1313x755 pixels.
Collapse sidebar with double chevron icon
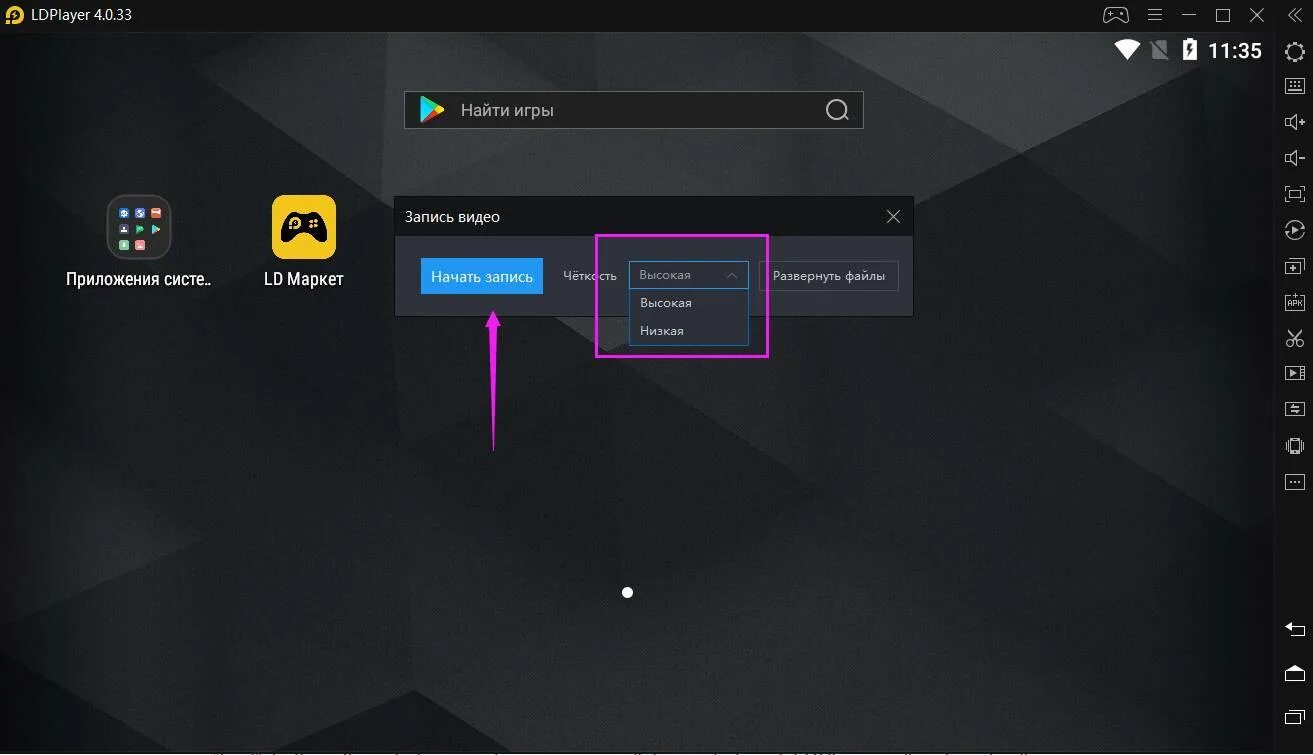pos(1296,15)
